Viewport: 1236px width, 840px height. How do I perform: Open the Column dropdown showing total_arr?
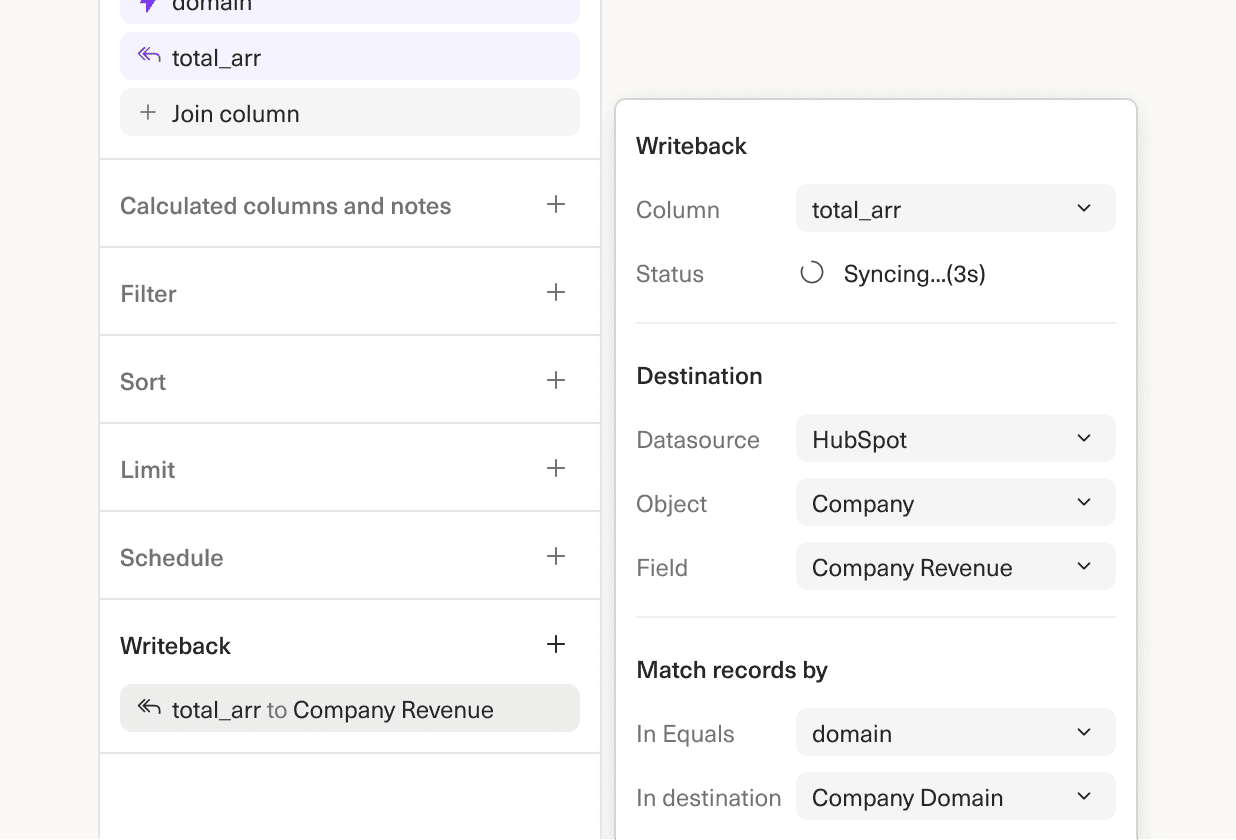tap(955, 208)
